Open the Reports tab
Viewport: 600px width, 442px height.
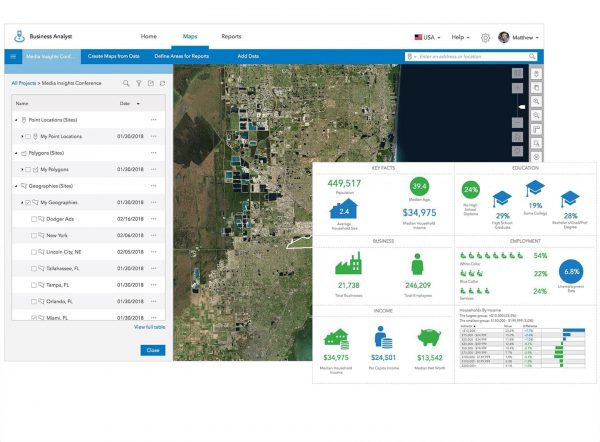[x=231, y=36]
